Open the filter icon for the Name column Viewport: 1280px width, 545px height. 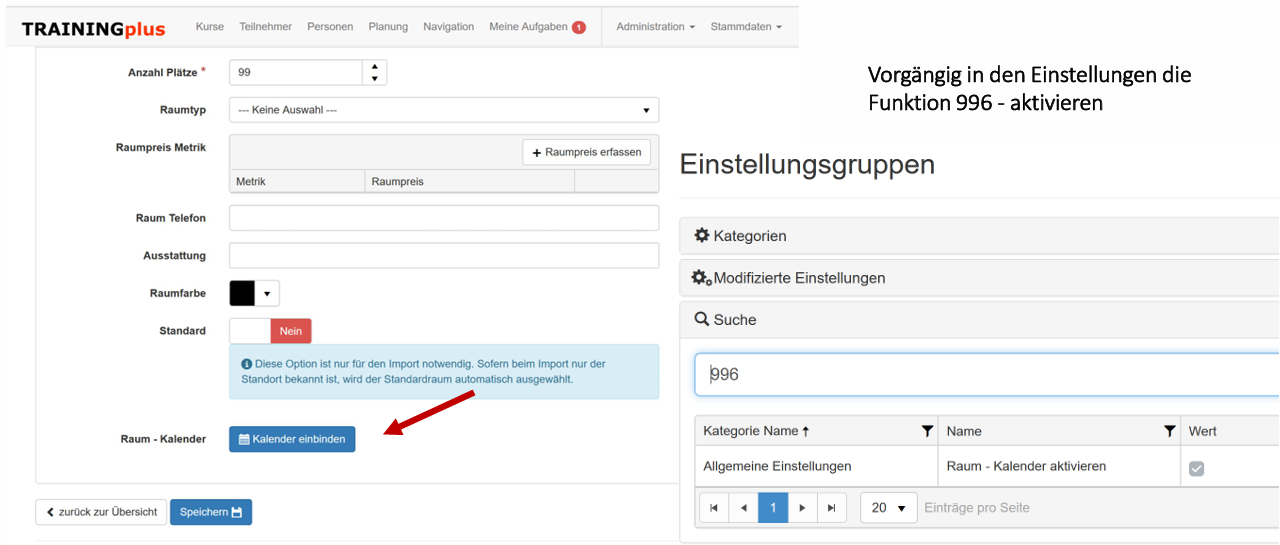[1170, 431]
